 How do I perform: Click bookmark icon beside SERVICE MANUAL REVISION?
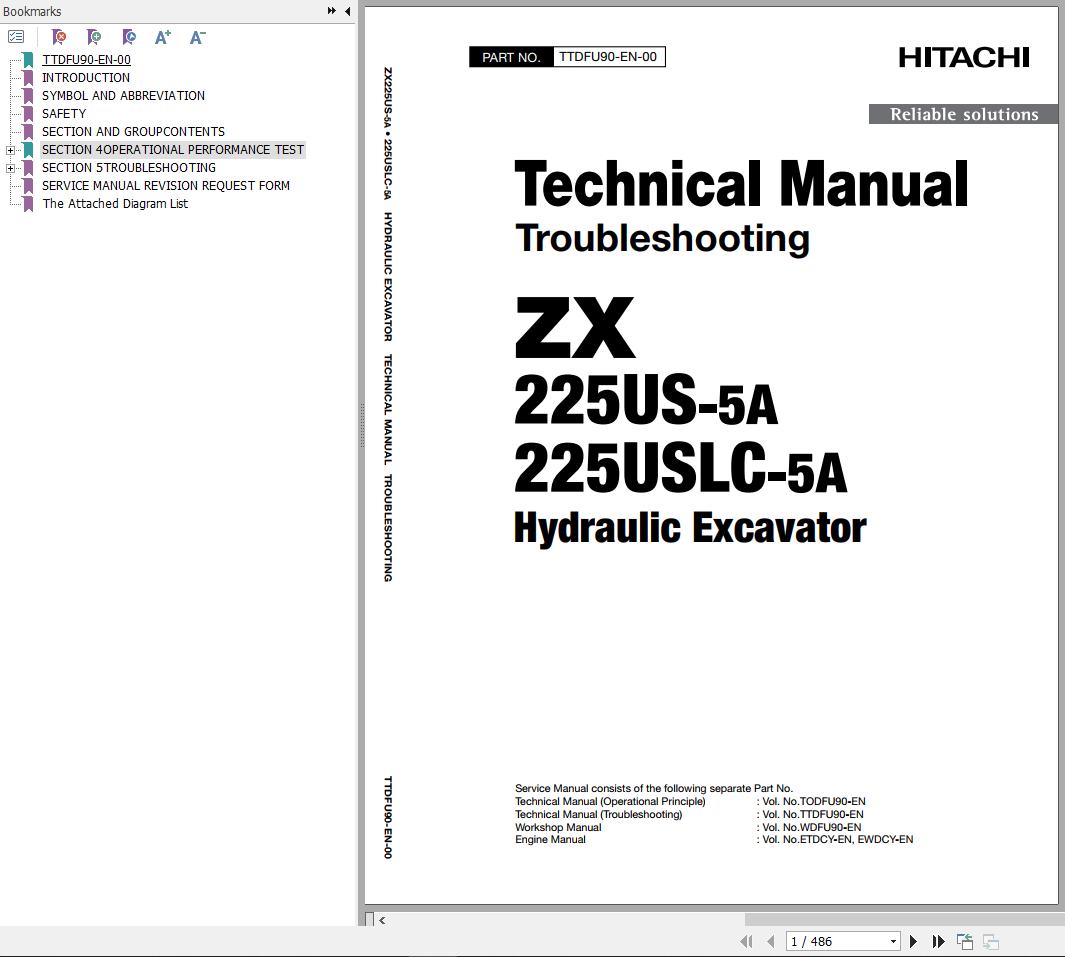point(28,185)
